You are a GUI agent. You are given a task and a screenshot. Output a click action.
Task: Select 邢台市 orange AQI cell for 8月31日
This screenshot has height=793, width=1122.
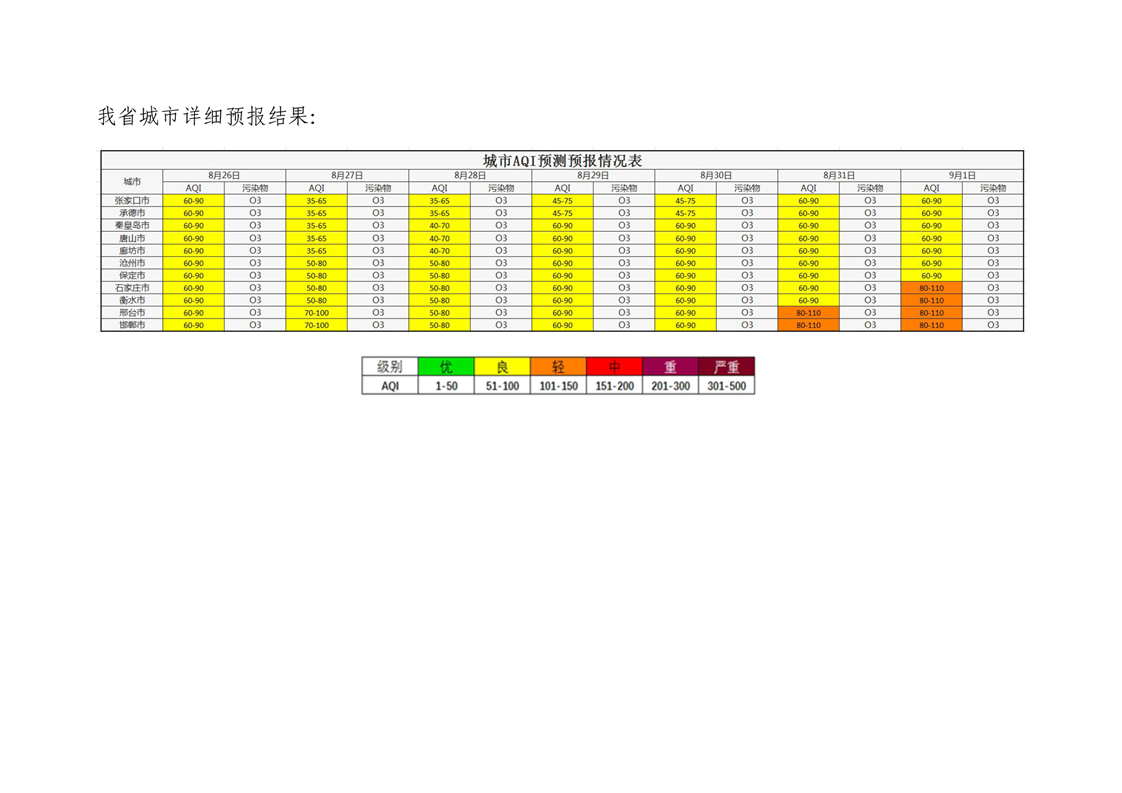[x=808, y=312]
